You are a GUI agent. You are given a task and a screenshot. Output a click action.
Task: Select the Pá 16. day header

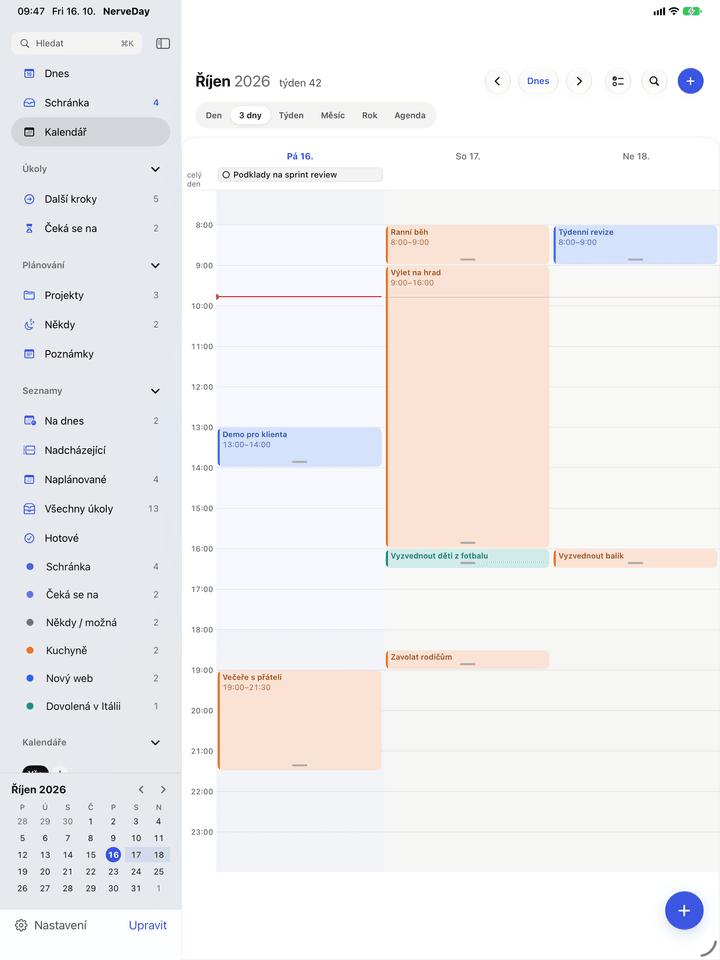(300, 156)
